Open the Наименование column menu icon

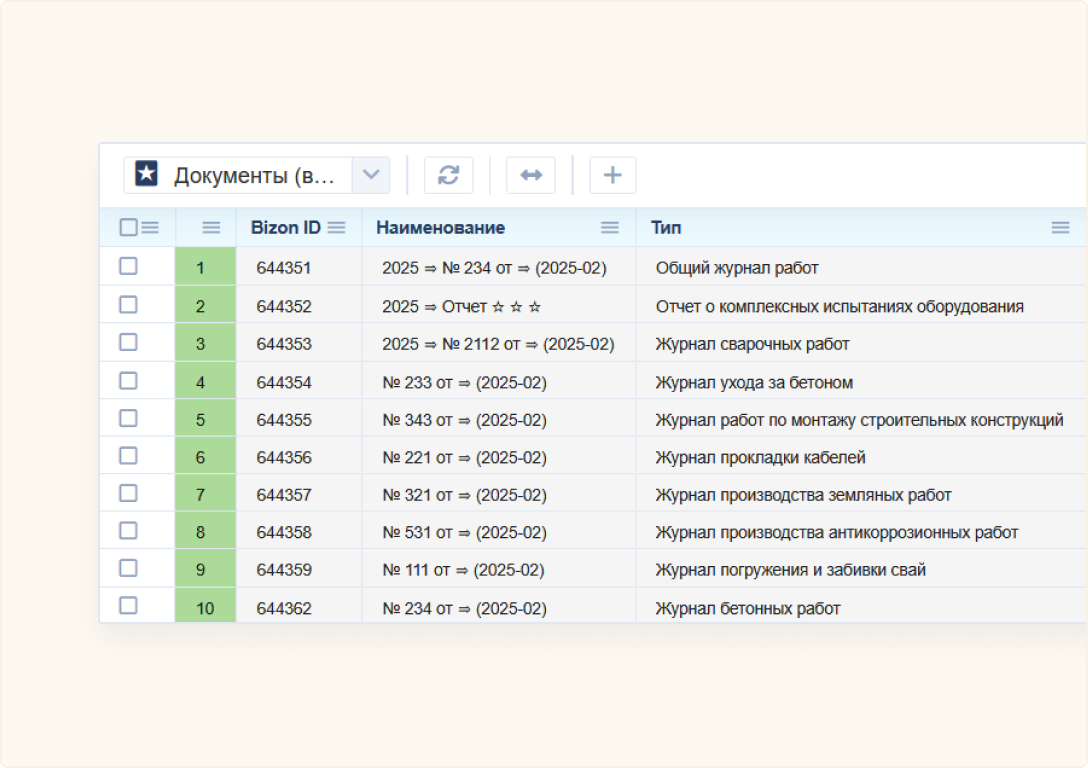pos(609,227)
